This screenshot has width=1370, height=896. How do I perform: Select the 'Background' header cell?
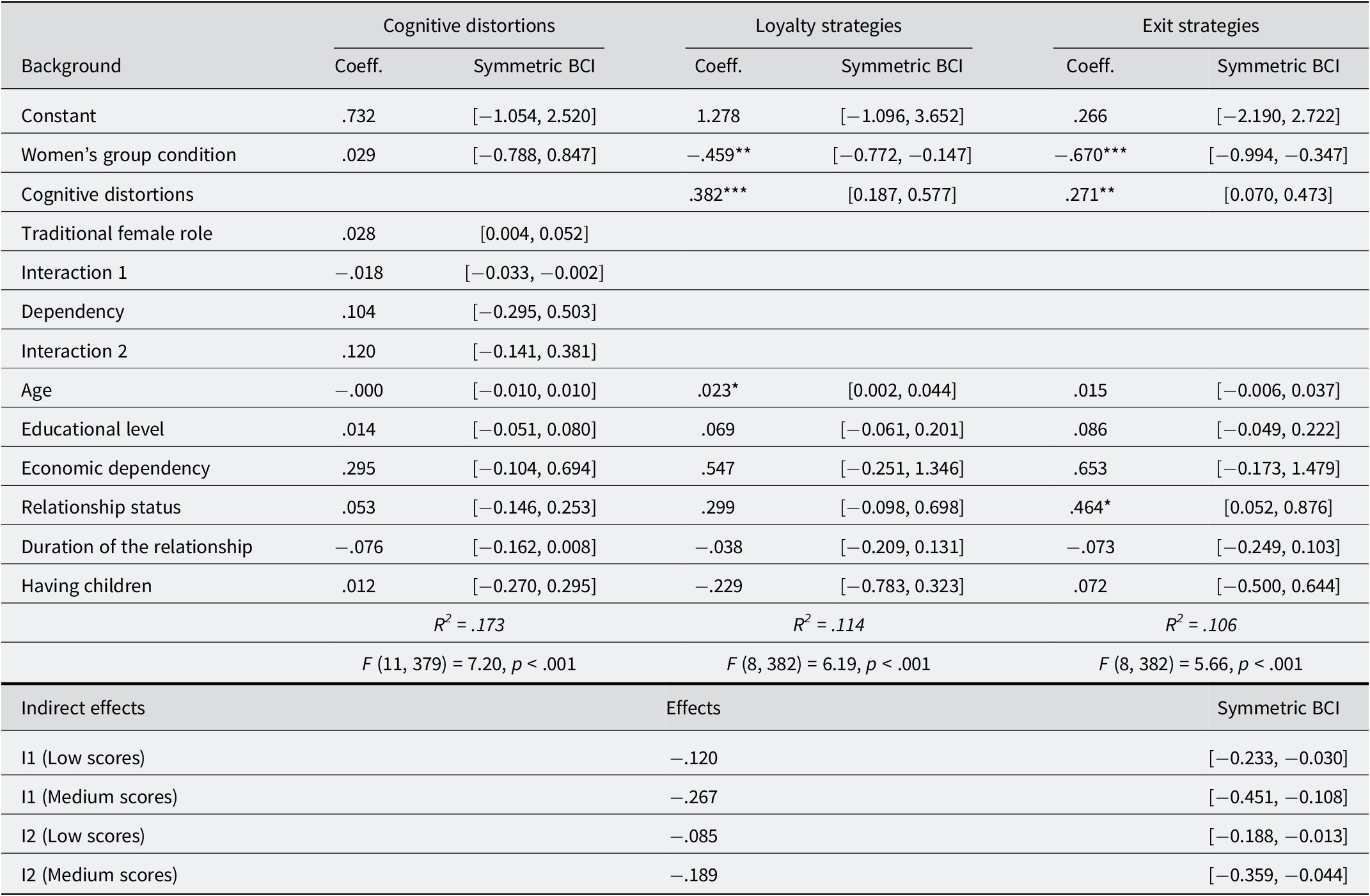pyautogui.click(x=71, y=66)
